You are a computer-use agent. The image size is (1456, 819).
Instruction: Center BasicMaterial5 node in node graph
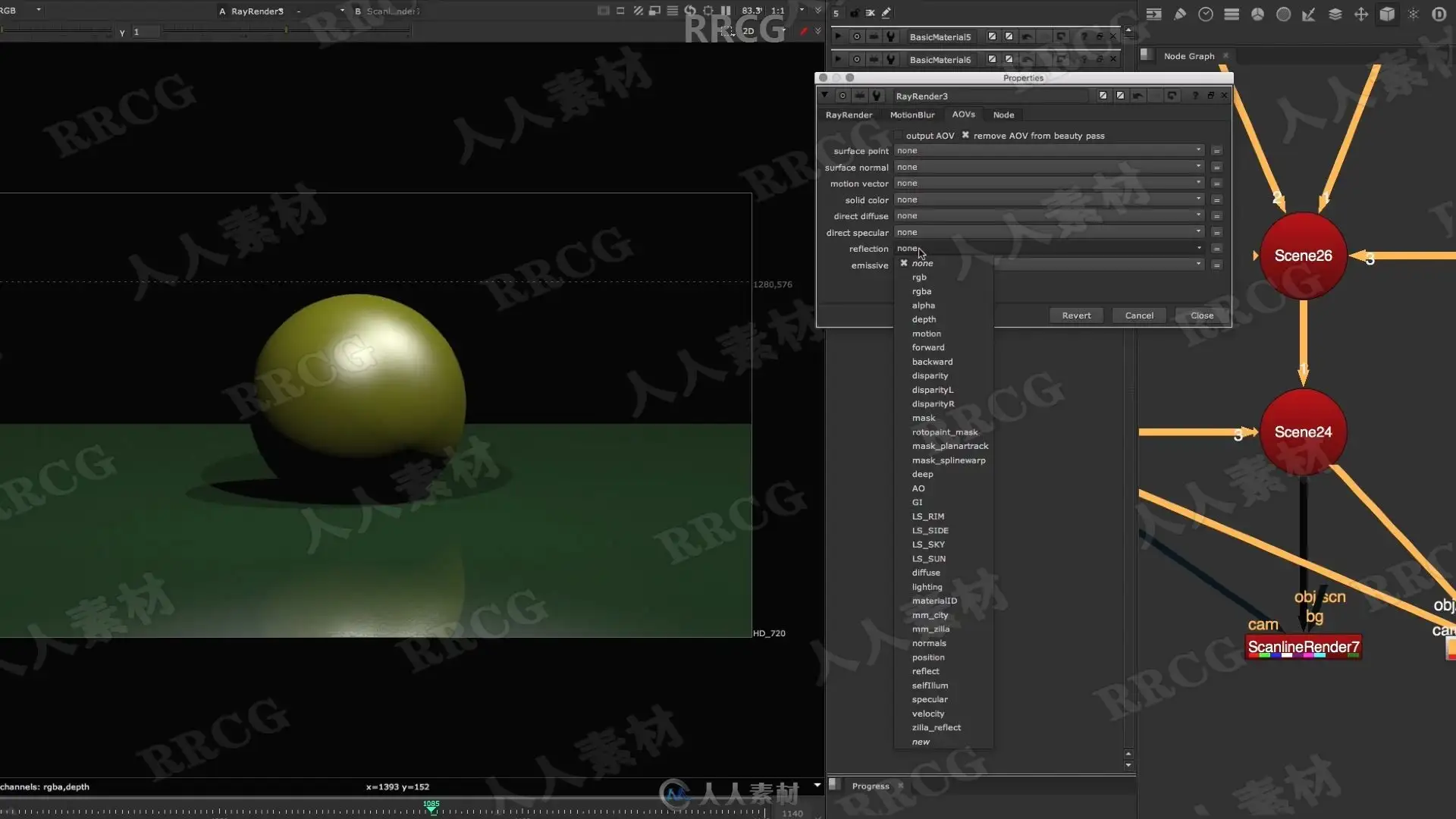tap(857, 36)
